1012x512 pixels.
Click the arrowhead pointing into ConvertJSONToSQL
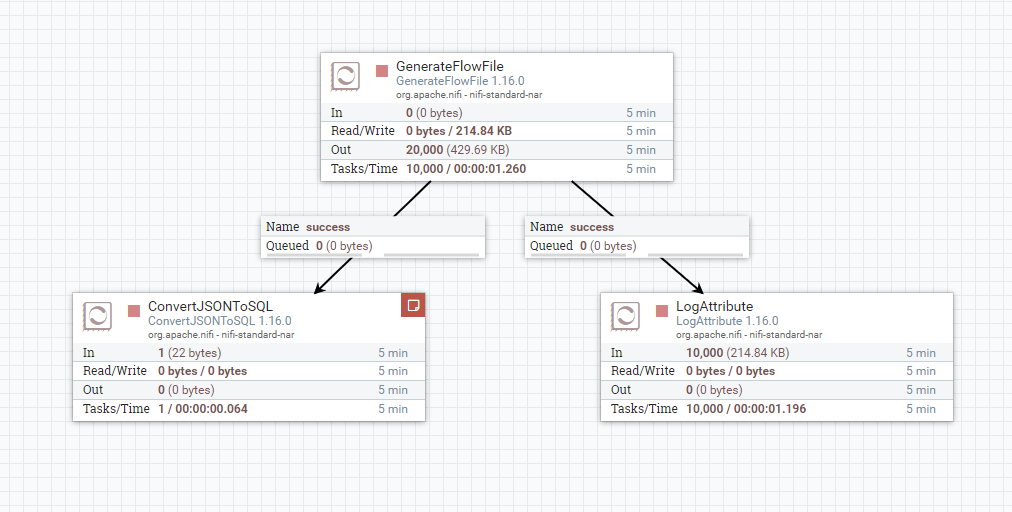click(x=321, y=287)
